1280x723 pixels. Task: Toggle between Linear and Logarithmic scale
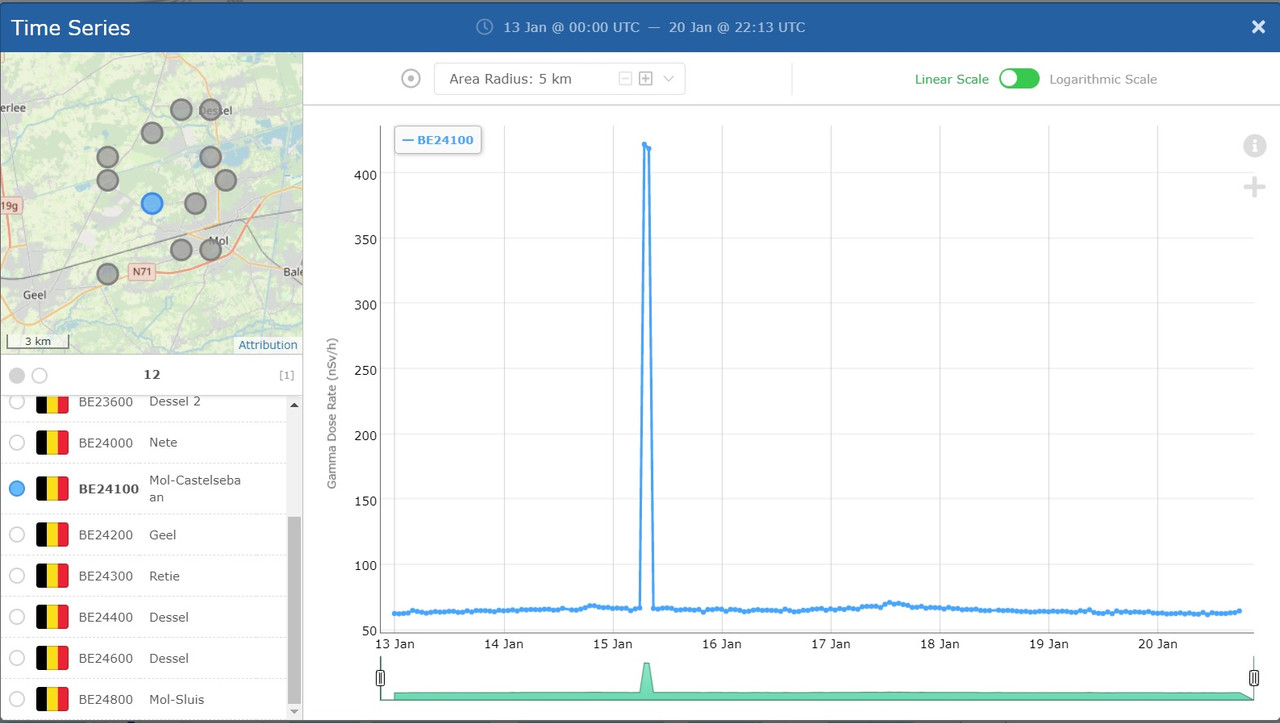[x=1019, y=79]
